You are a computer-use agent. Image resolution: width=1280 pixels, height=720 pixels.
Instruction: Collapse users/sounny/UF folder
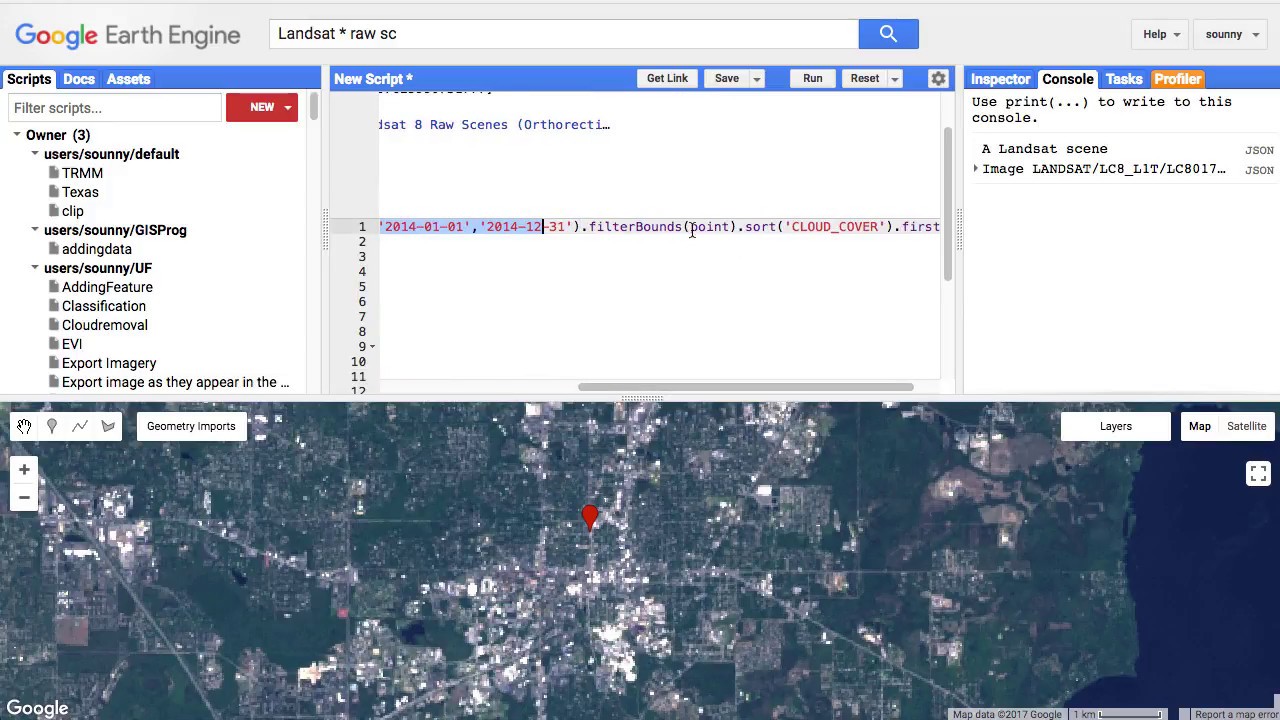35,268
